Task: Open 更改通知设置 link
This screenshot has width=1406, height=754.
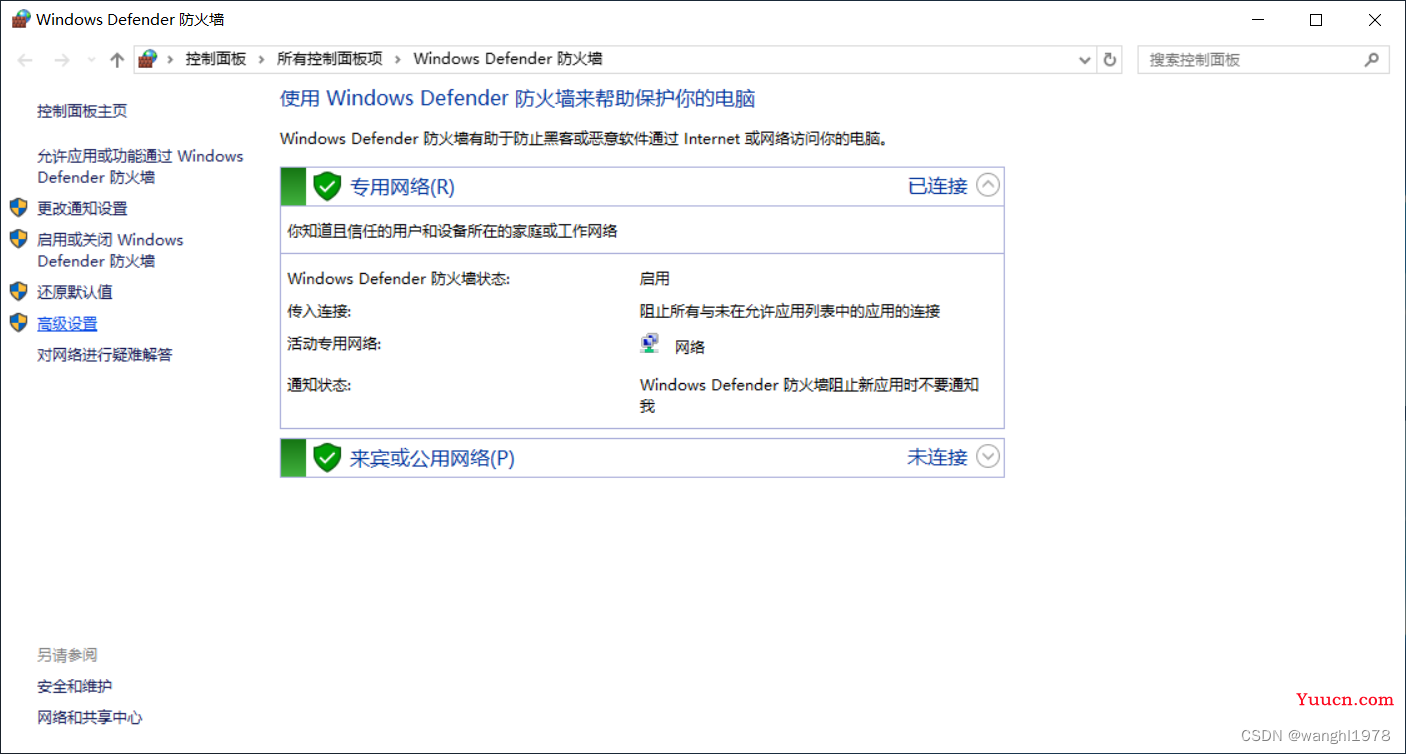Action: [82, 208]
